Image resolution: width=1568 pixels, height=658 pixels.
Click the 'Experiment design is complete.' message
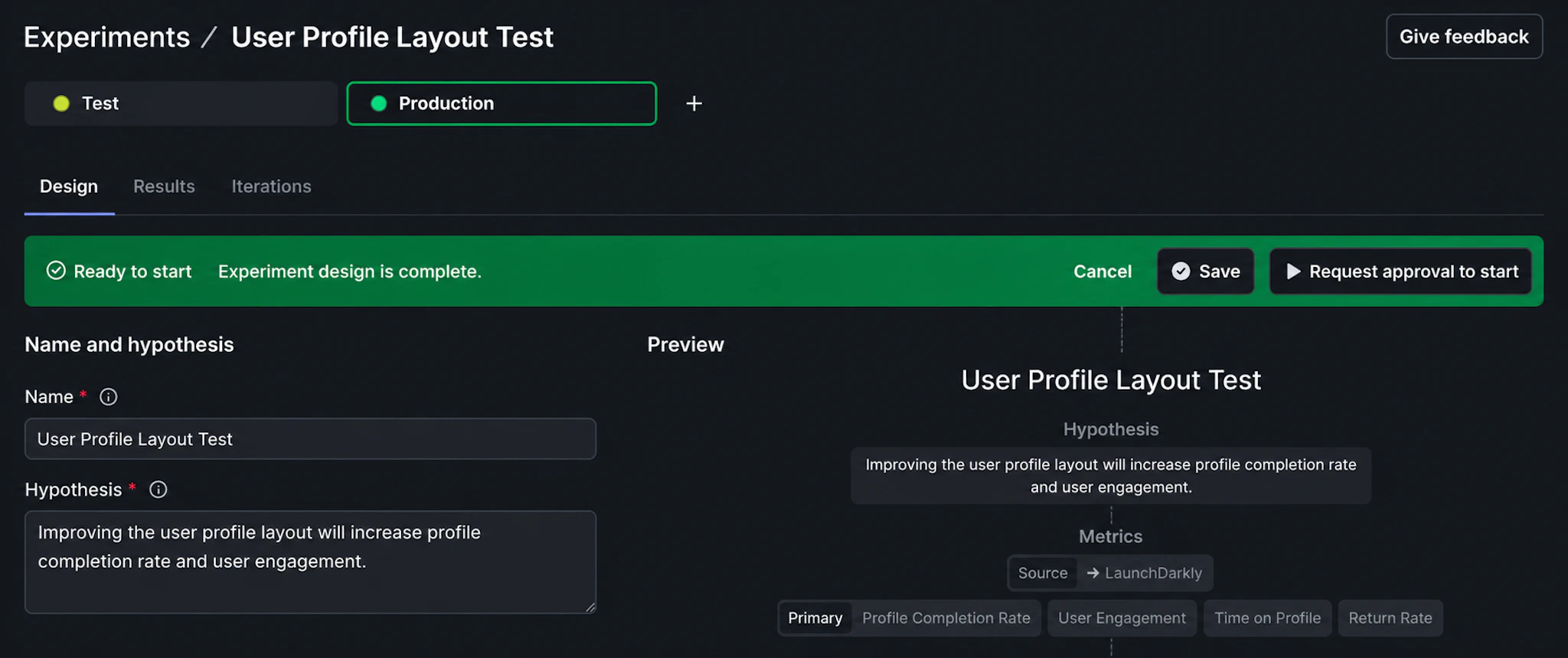click(x=350, y=272)
